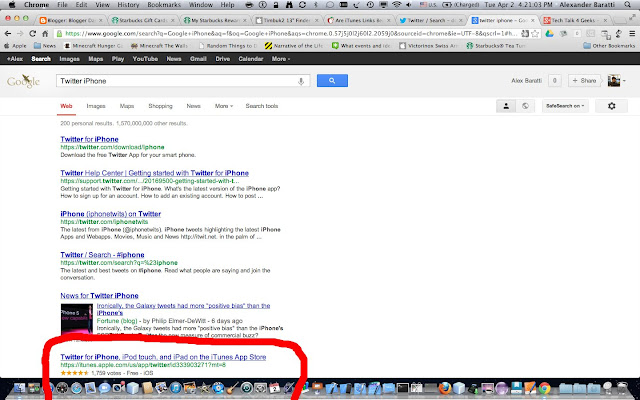Screen dimensions: 640x400
Task: Switch to the Are iTunes Links tab
Action: (359, 20)
